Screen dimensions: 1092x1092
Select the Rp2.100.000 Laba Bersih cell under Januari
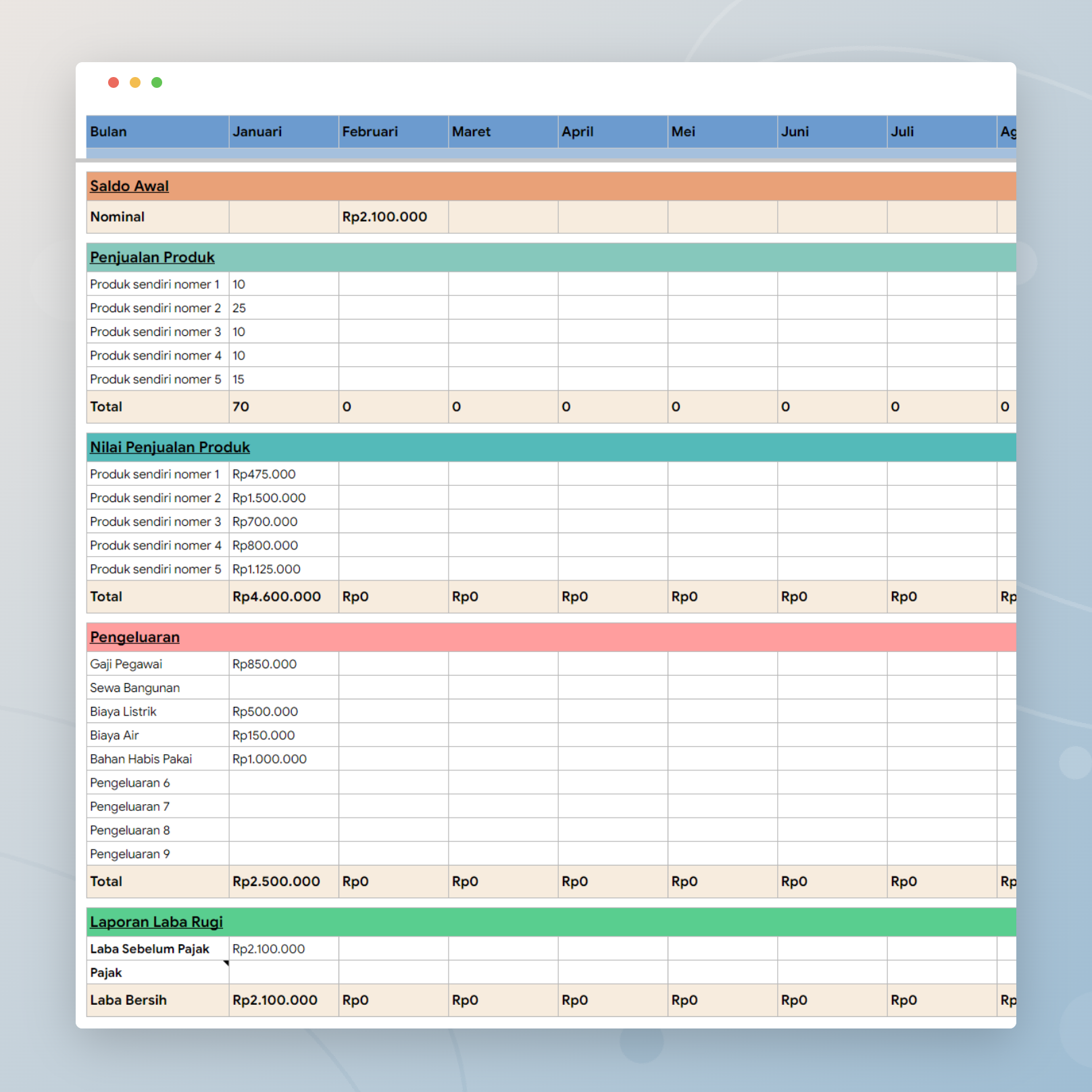pos(284,1000)
